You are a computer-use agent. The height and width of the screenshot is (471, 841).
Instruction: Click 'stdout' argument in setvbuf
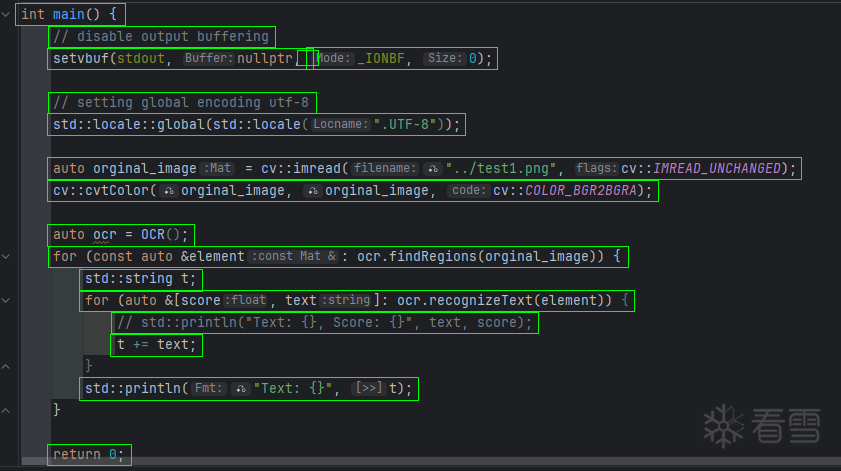coord(141,58)
